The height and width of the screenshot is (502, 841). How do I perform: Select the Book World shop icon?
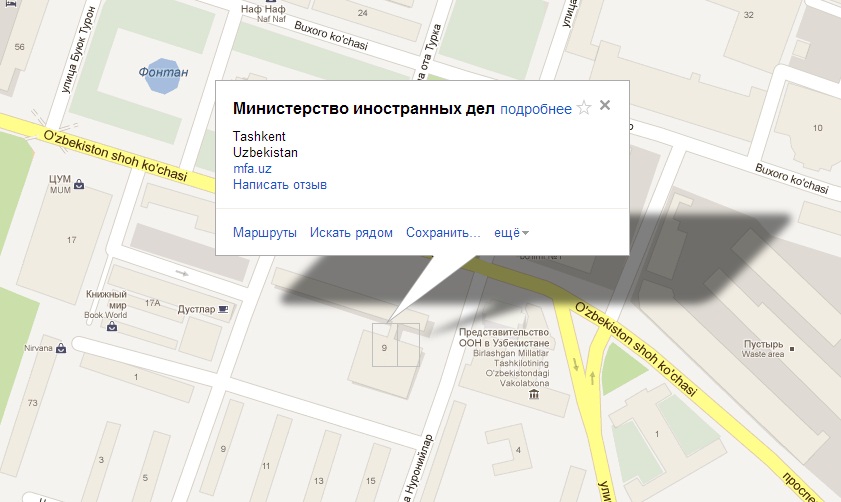112,326
